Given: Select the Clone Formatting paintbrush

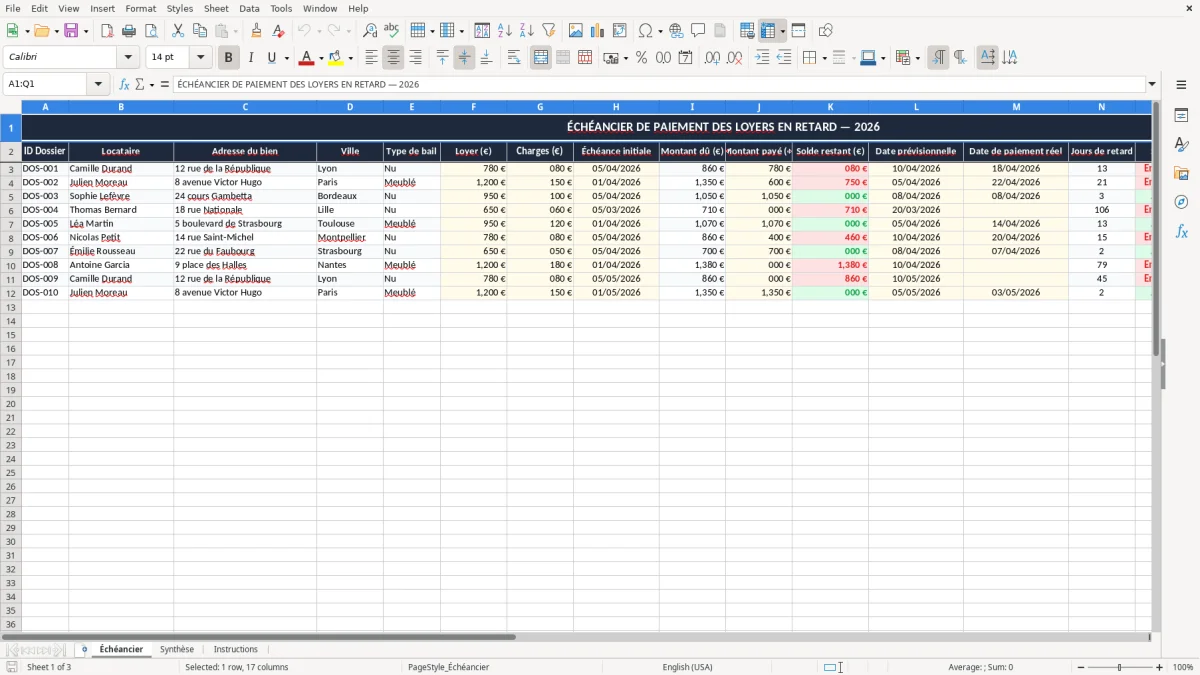Looking at the screenshot, I should (x=257, y=31).
